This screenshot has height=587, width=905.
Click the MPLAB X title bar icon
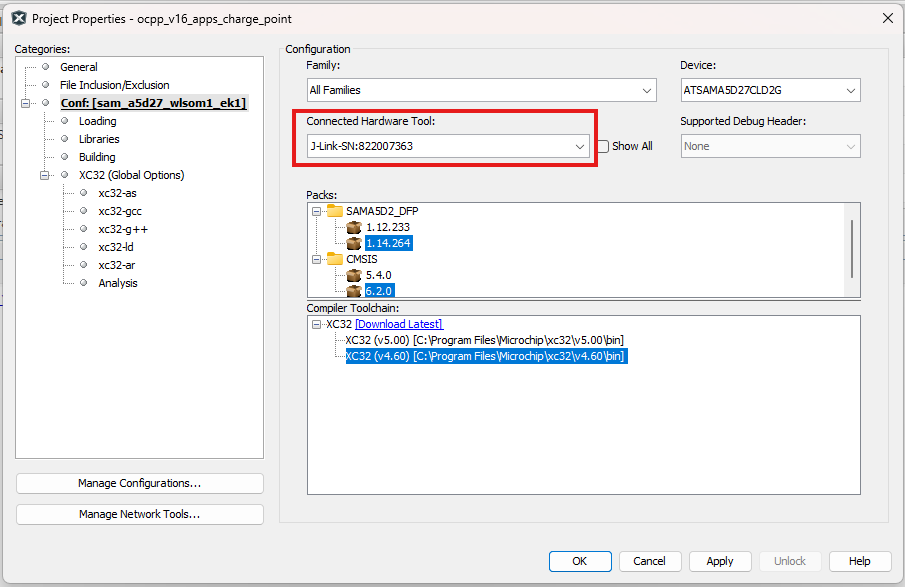[x=19, y=18]
